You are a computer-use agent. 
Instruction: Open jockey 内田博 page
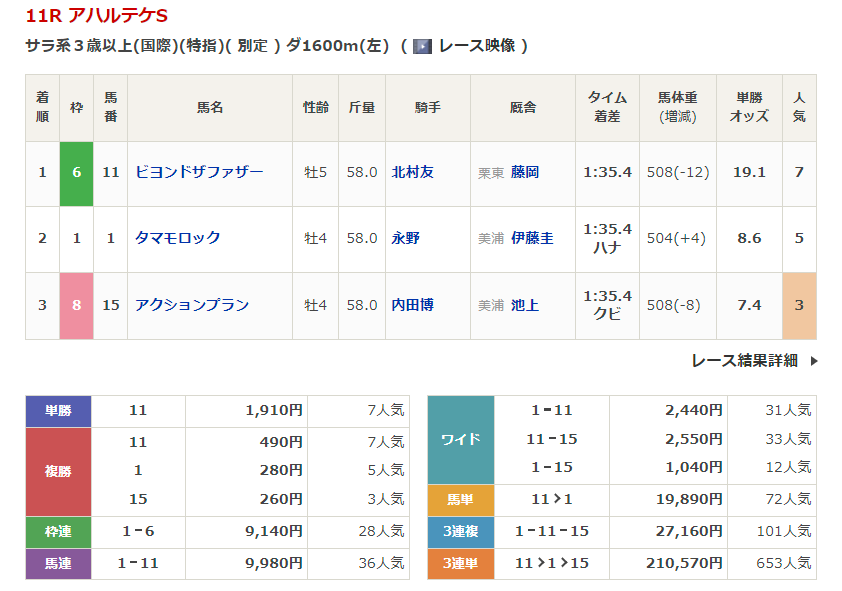[x=412, y=305]
